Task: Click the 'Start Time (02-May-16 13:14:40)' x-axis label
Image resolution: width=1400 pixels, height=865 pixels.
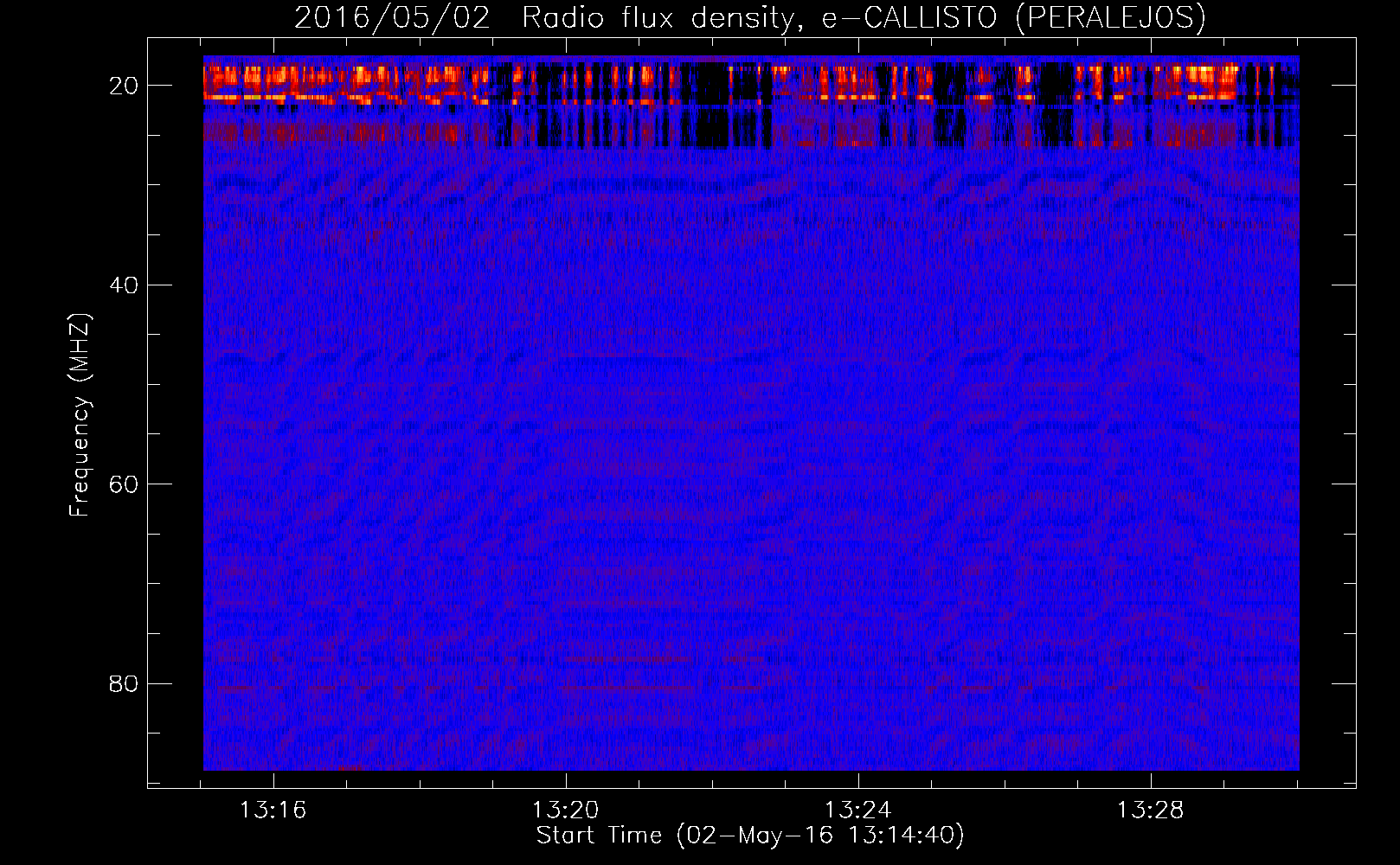Action: [x=750, y=836]
